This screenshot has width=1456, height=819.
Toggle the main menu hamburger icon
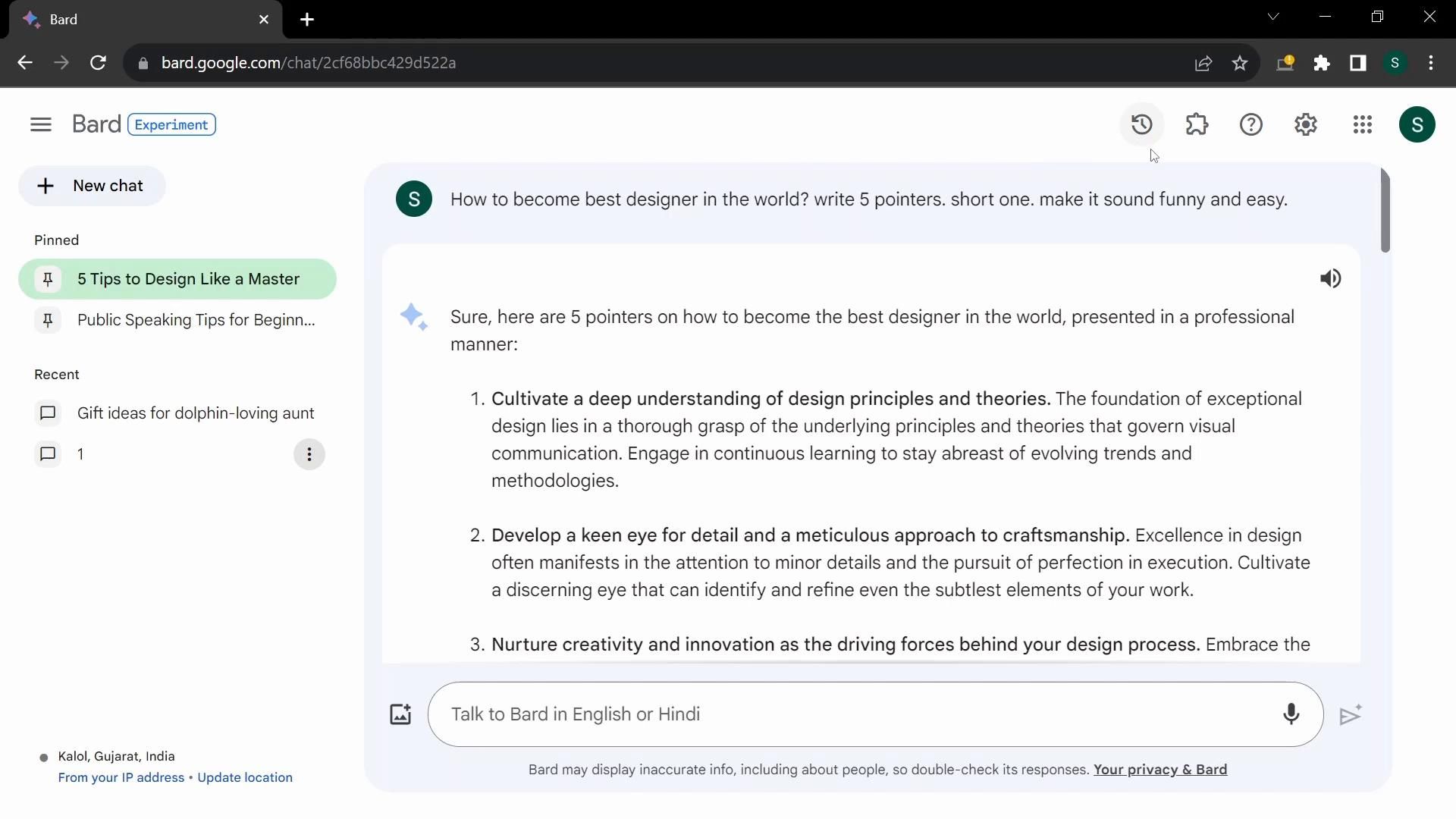tap(41, 124)
